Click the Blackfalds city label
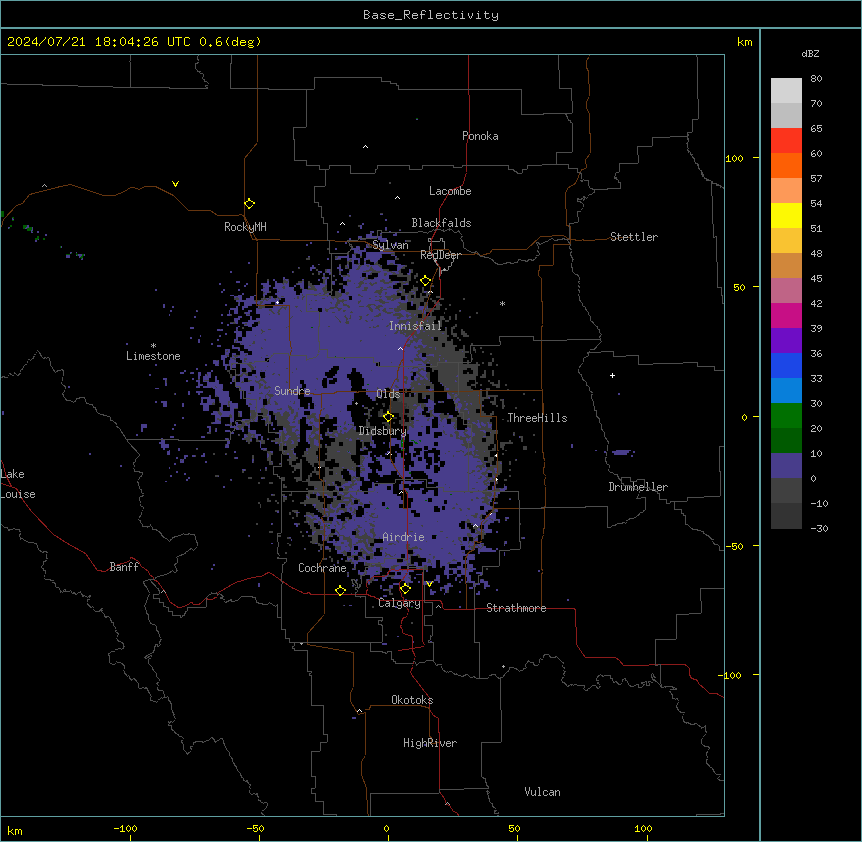This screenshot has height=842, width=862. click(x=441, y=223)
